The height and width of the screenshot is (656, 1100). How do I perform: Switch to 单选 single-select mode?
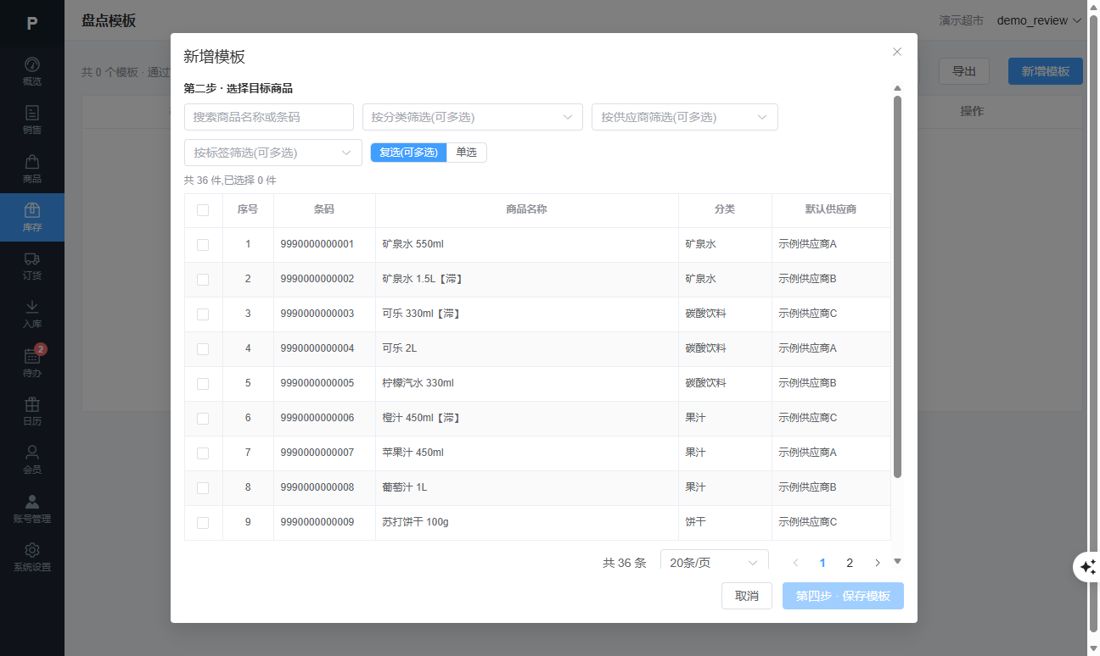click(466, 152)
